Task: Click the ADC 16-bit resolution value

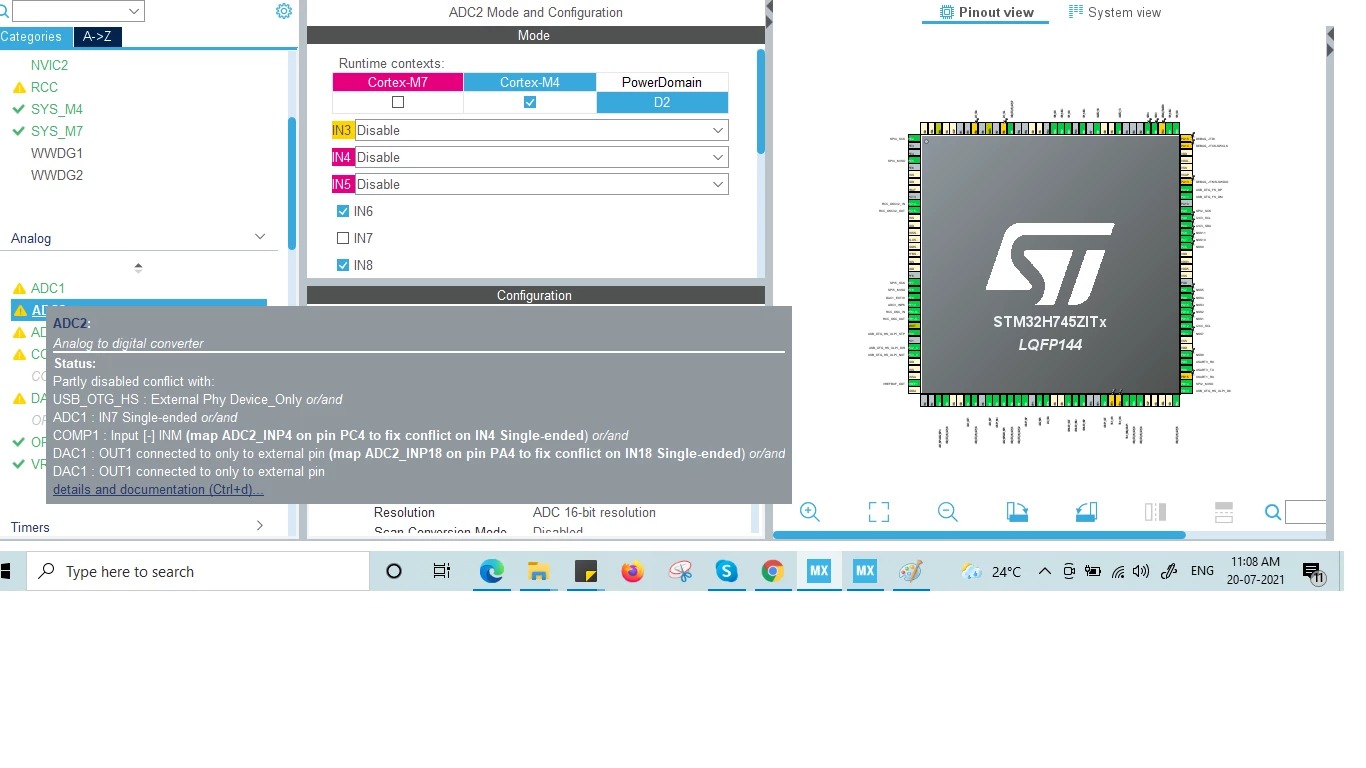Action: click(594, 512)
